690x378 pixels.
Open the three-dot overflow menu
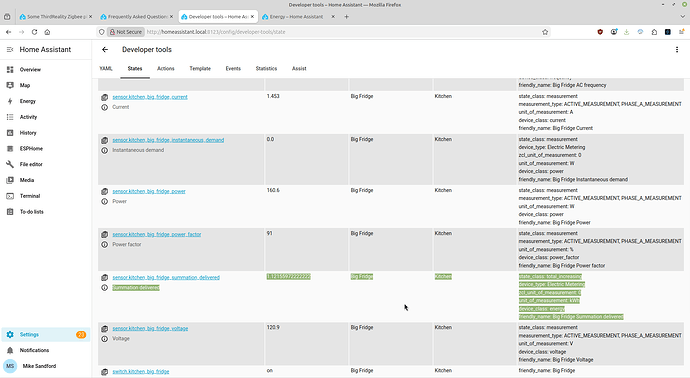click(677, 50)
